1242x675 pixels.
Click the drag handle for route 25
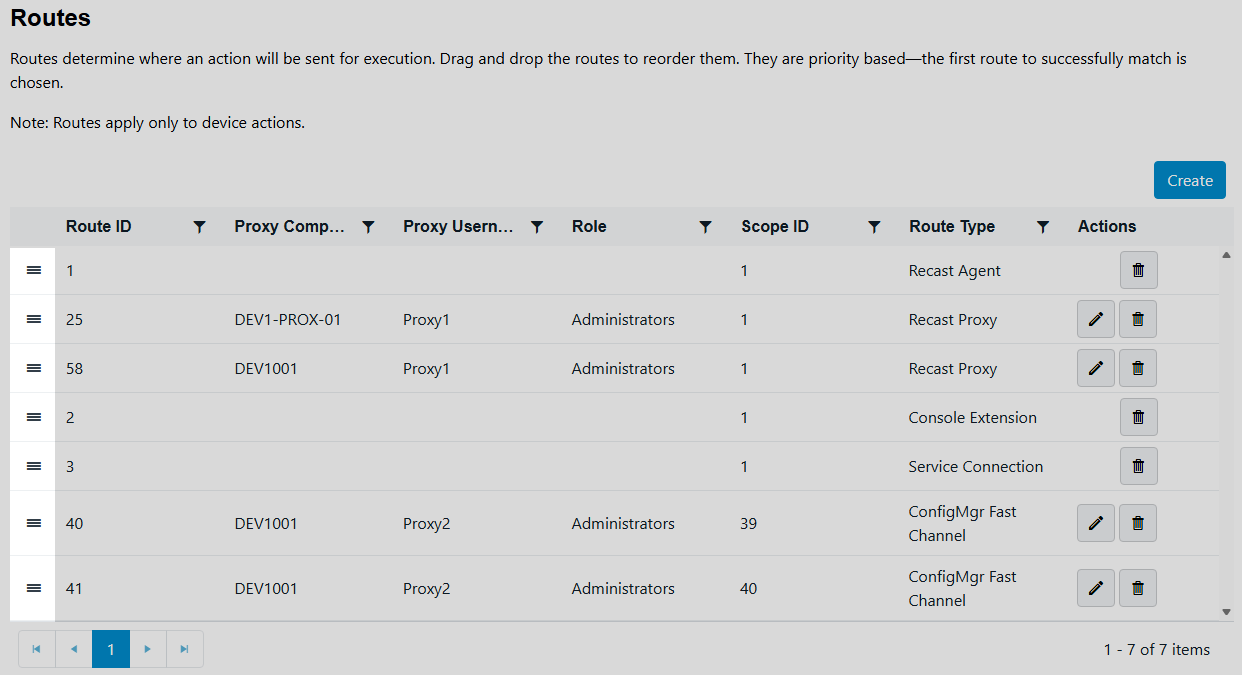[x=33, y=320]
